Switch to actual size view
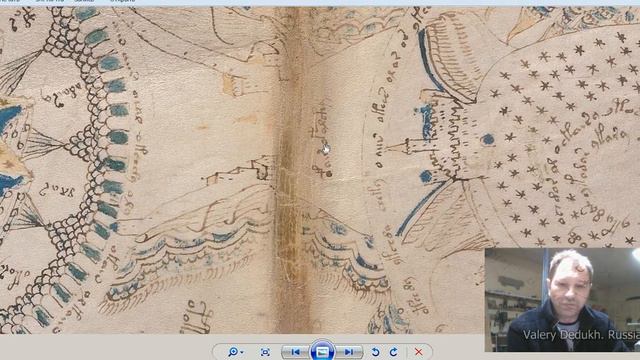The width and height of the screenshot is (640, 360). [265, 352]
